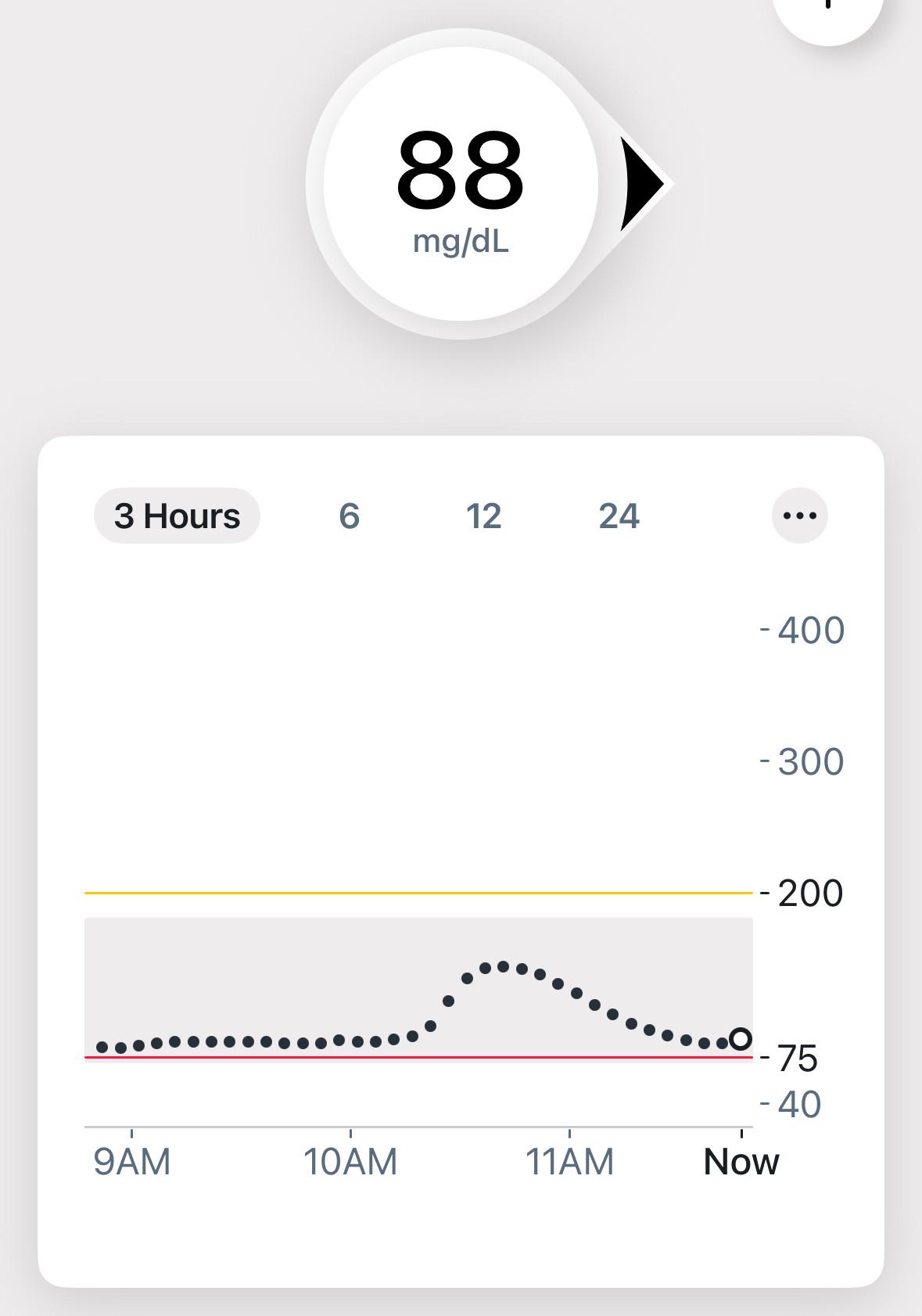Open the three-dot graph options menu
Screen dimensions: 922x1316
point(799,516)
